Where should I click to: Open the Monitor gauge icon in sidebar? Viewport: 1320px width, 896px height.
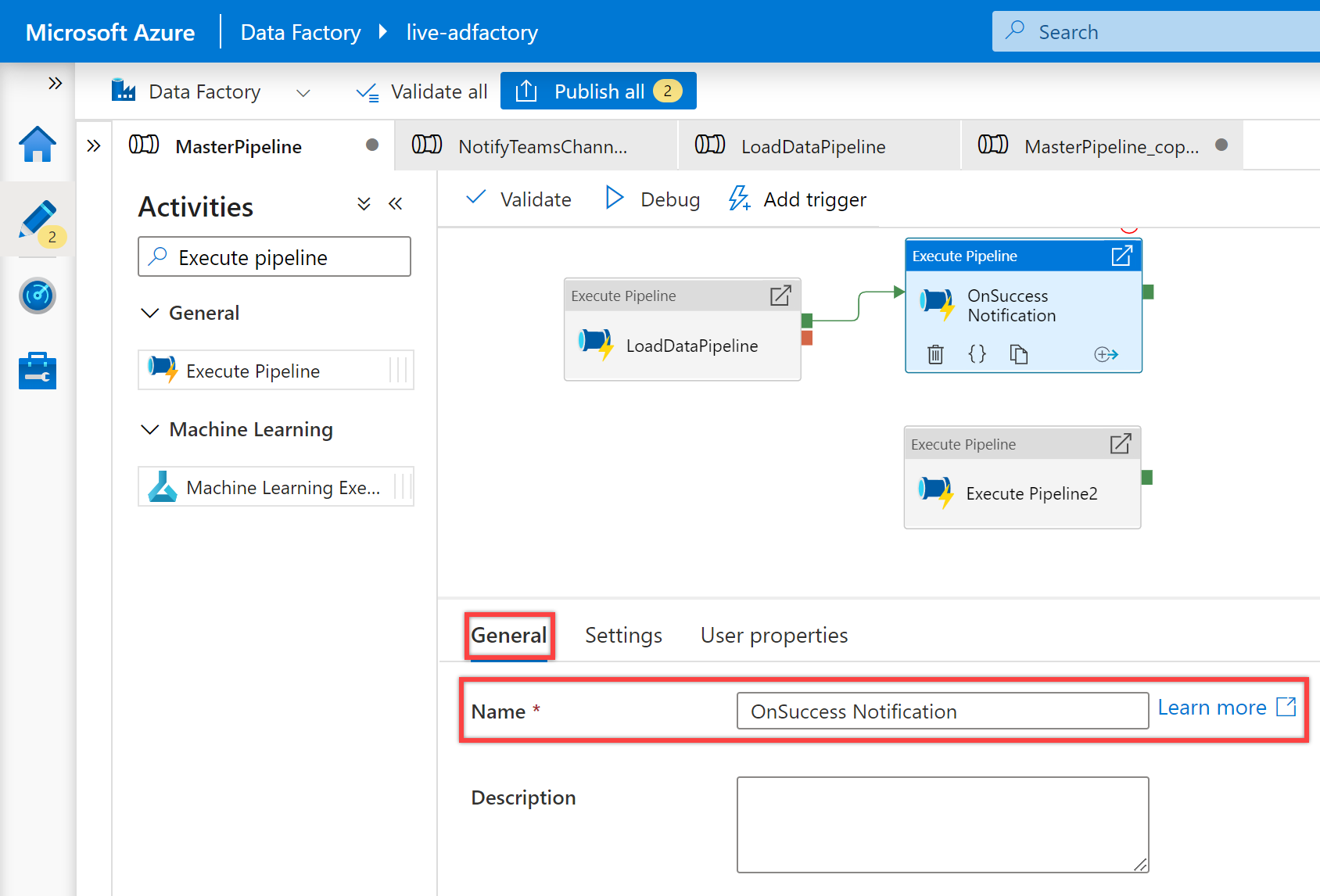click(x=38, y=296)
